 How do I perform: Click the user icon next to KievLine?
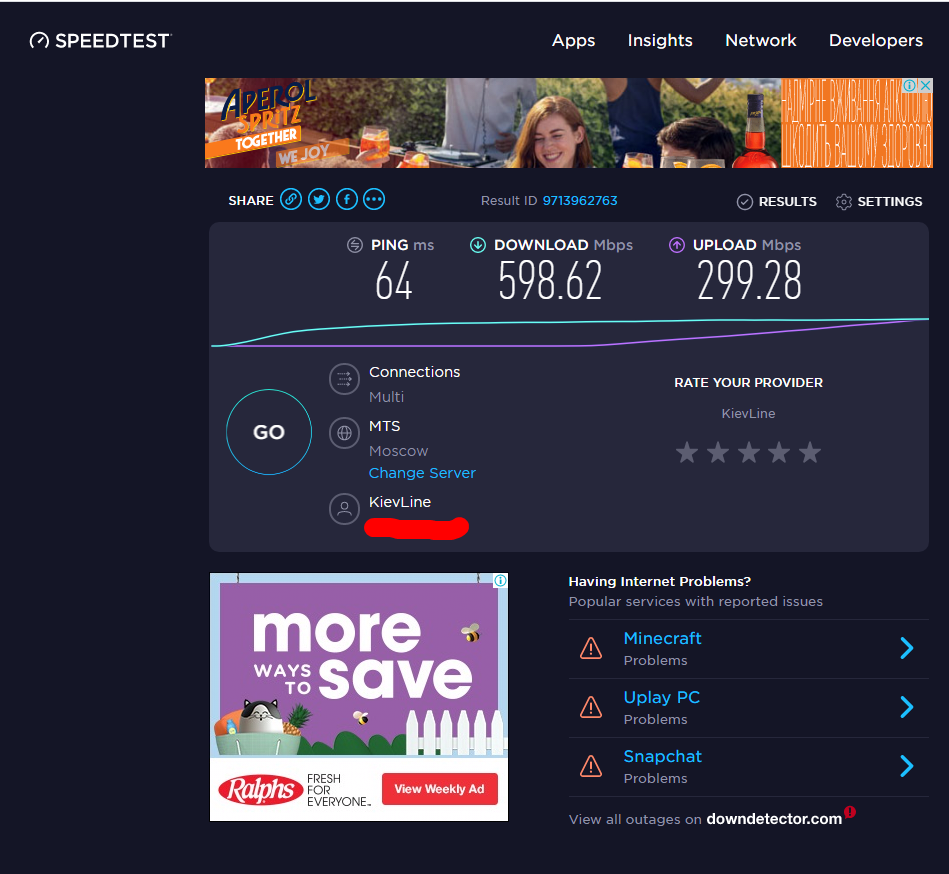pyautogui.click(x=344, y=509)
